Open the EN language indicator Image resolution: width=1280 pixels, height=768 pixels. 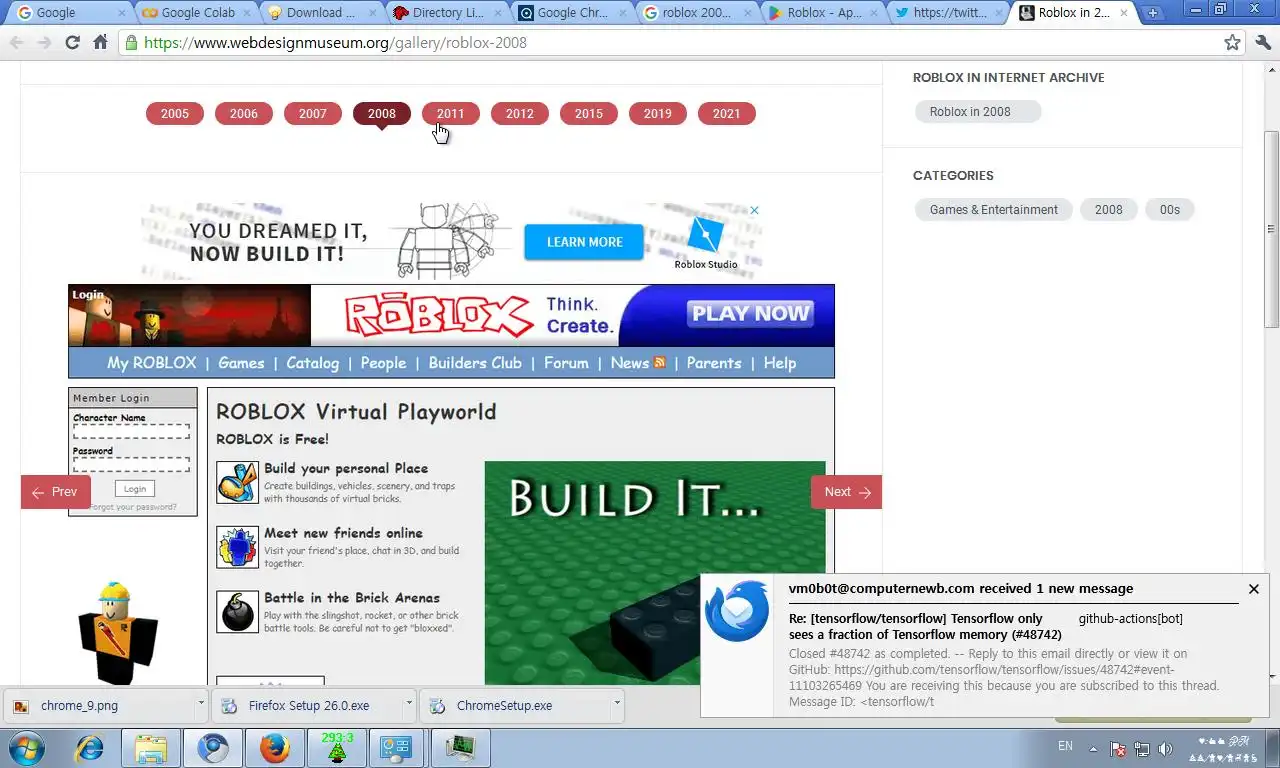pos(1065,746)
